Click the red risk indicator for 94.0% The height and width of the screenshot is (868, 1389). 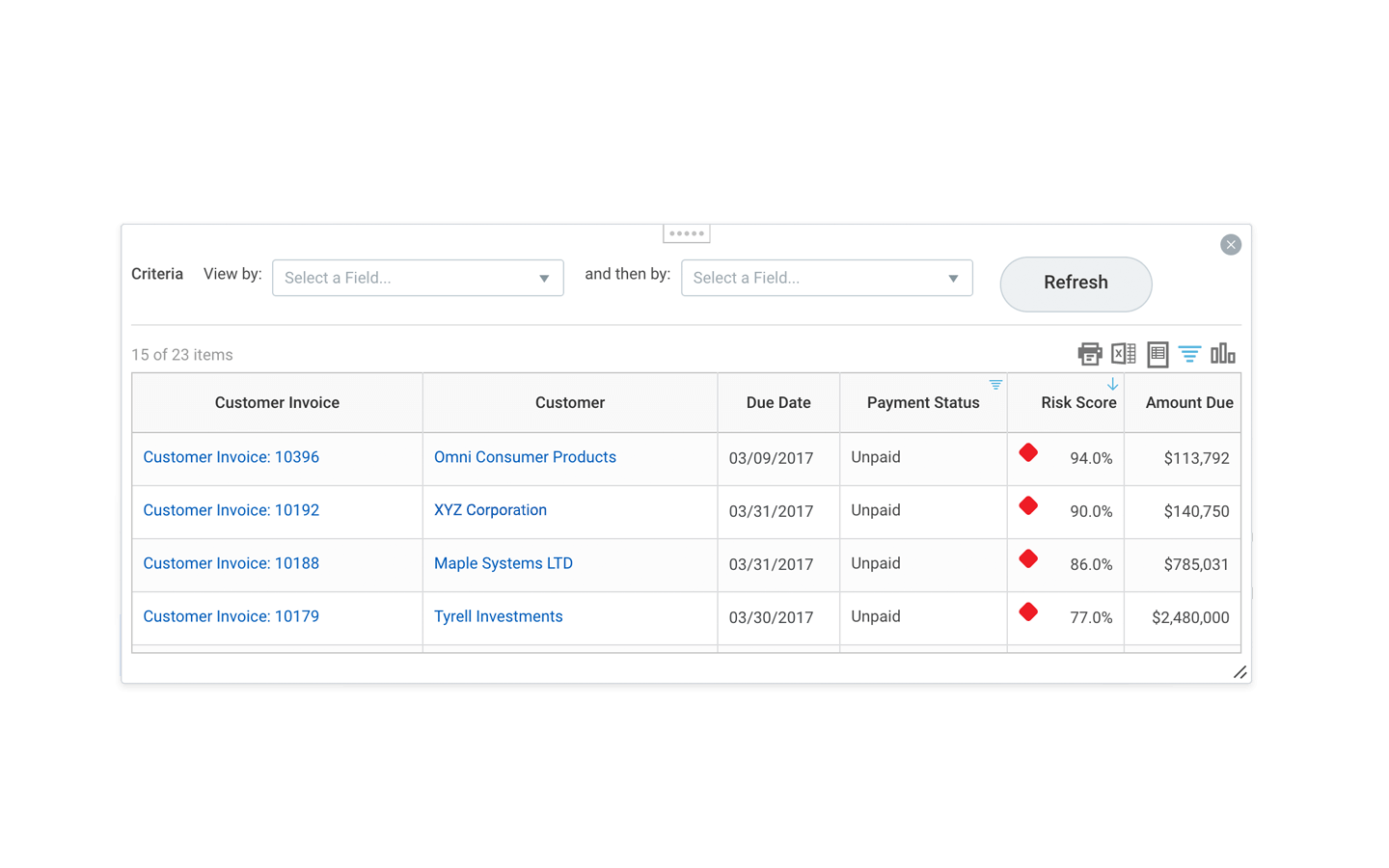[x=1028, y=452]
